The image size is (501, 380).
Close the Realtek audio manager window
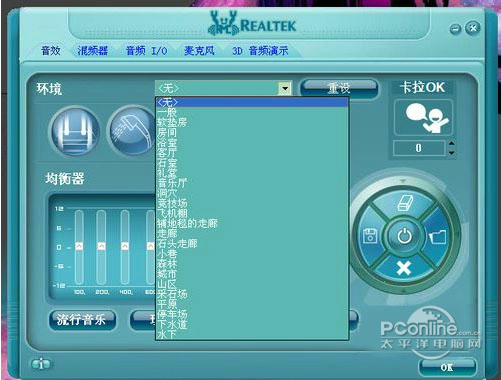473,28
